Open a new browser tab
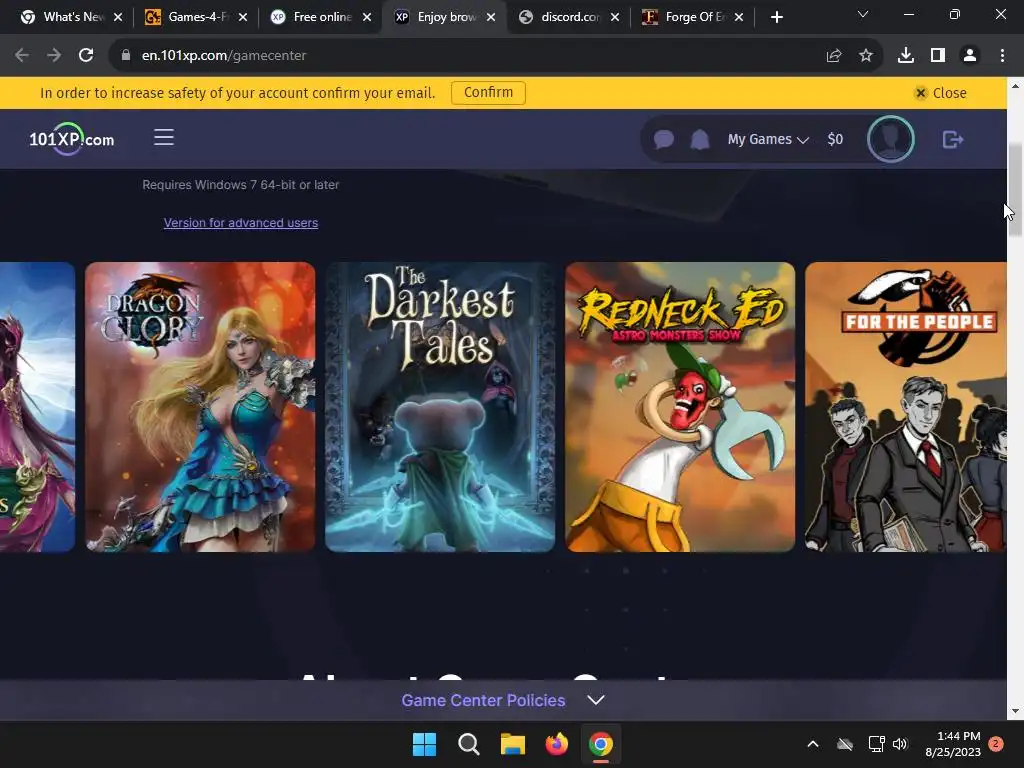The height and width of the screenshot is (768, 1024). (776, 18)
